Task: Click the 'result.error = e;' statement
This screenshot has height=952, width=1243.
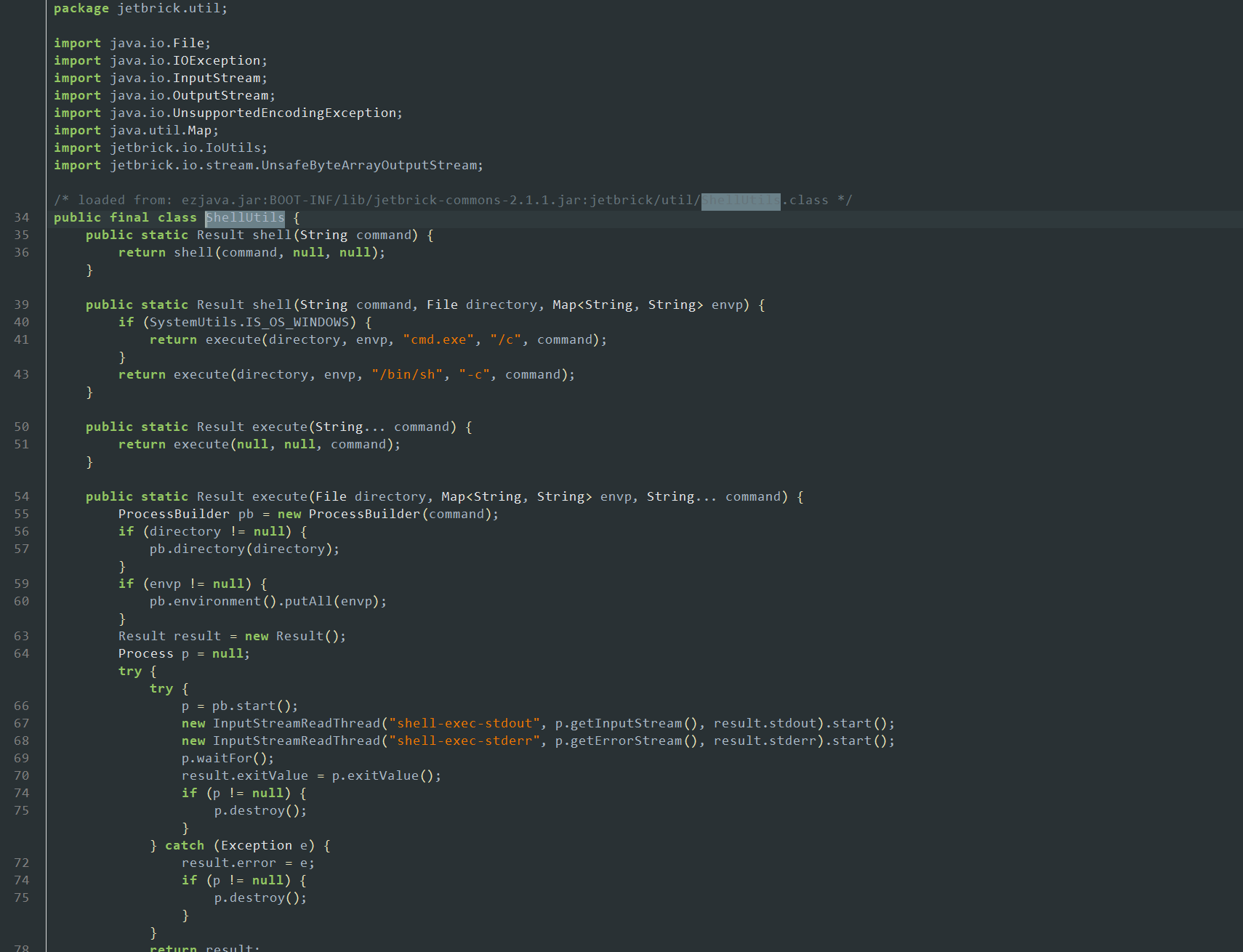Action: (248, 863)
